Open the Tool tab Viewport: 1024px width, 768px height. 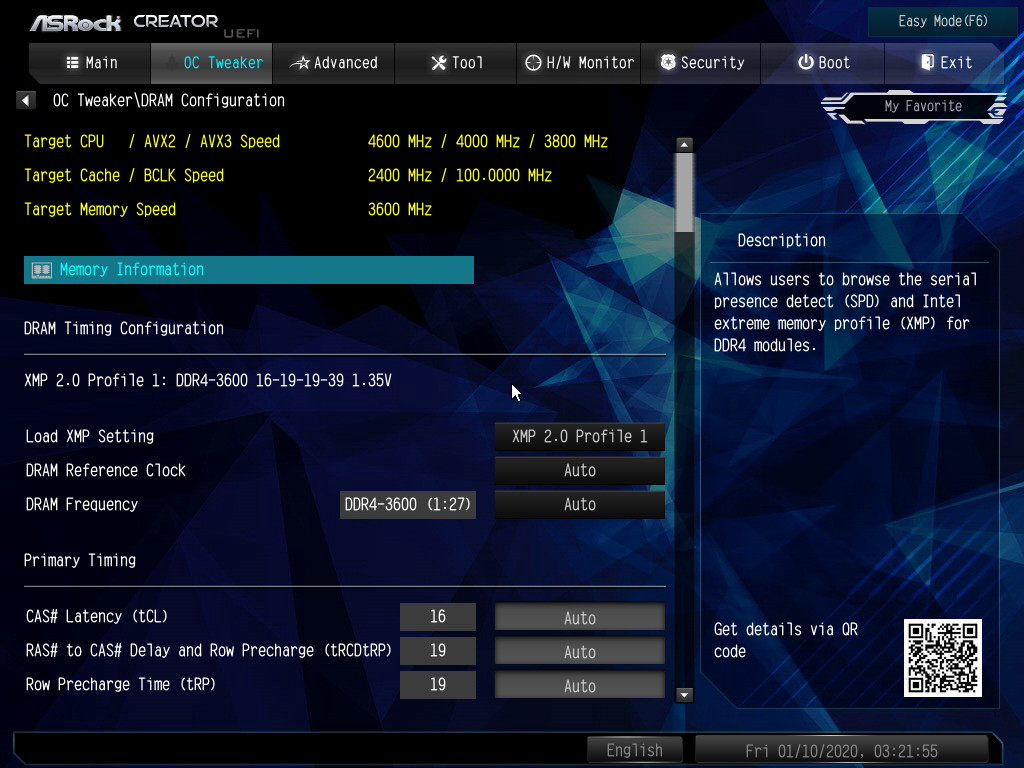(x=456, y=63)
